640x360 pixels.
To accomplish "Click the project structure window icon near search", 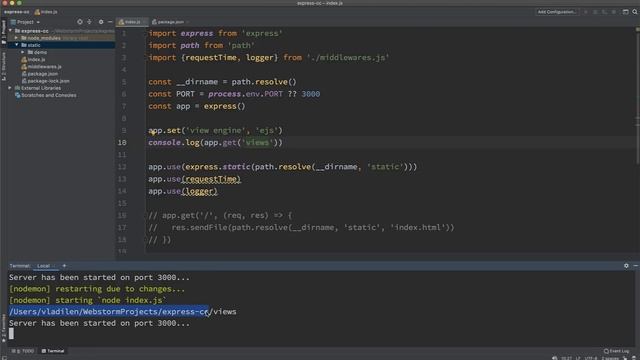I will click(625, 12).
